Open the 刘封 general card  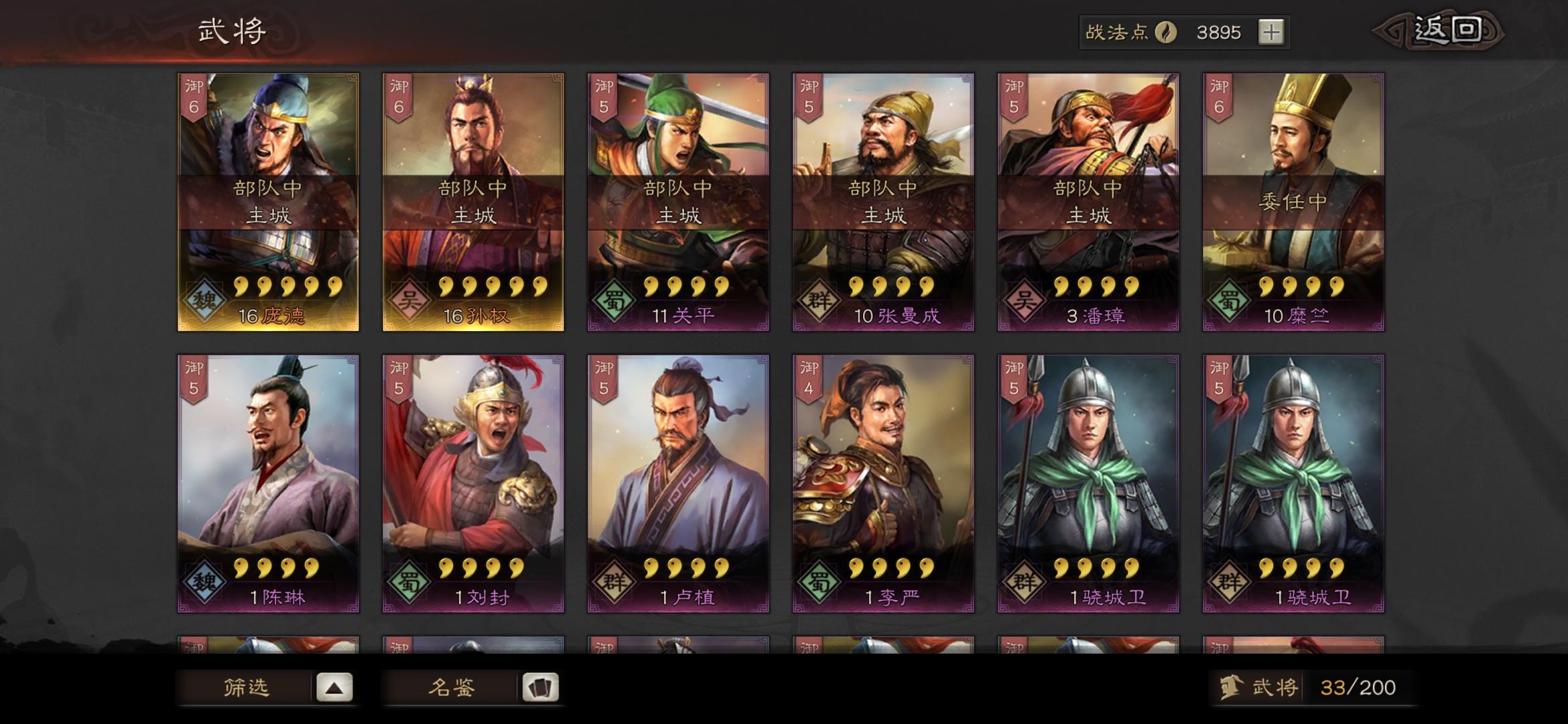click(473, 483)
